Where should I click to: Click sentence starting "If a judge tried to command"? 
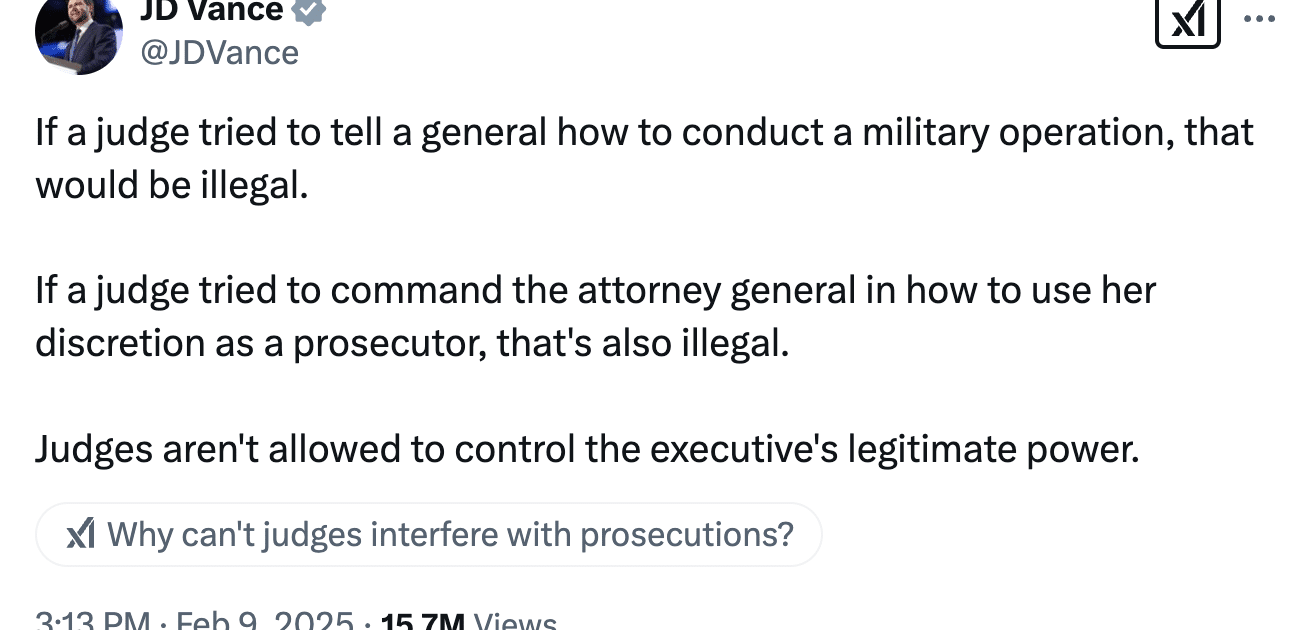596,316
